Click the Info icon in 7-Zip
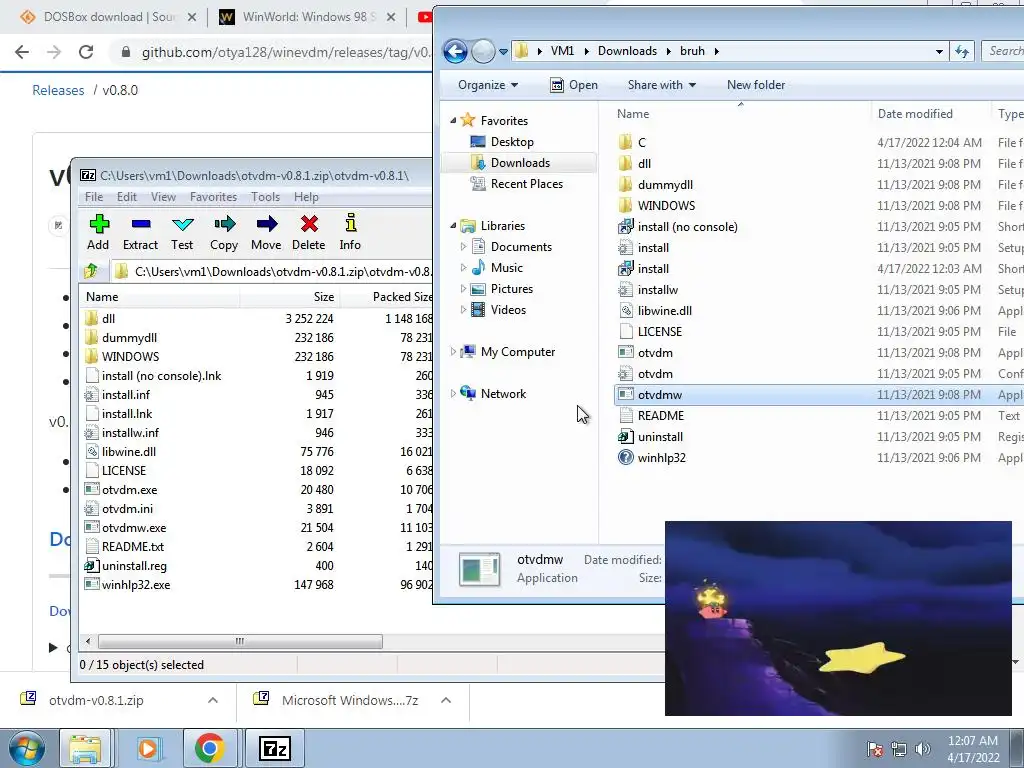1024x768 pixels. [351, 223]
